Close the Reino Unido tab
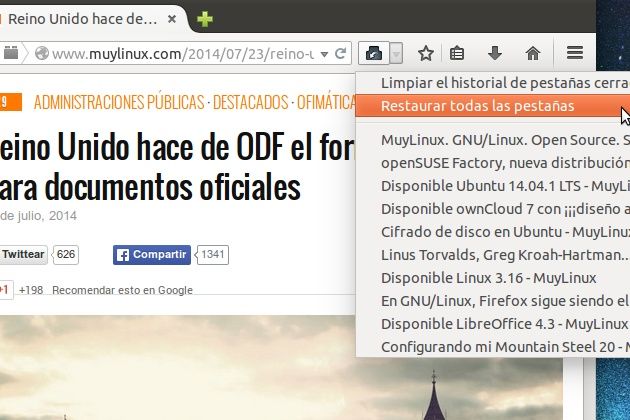 click(173, 19)
